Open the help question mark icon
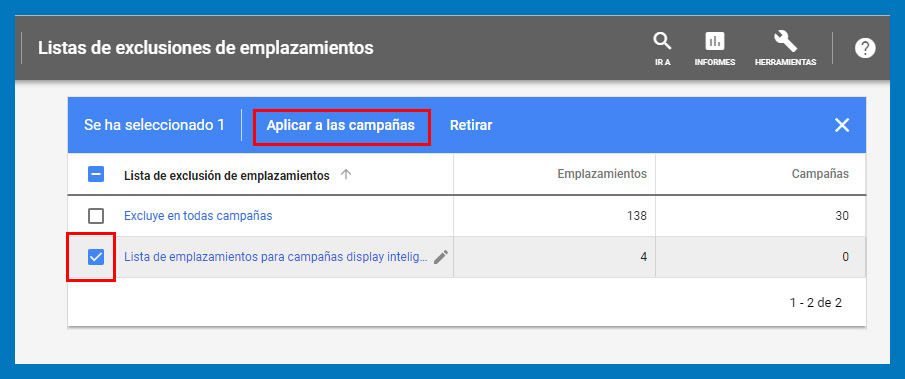The height and width of the screenshot is (379, 905). (865, 48)
